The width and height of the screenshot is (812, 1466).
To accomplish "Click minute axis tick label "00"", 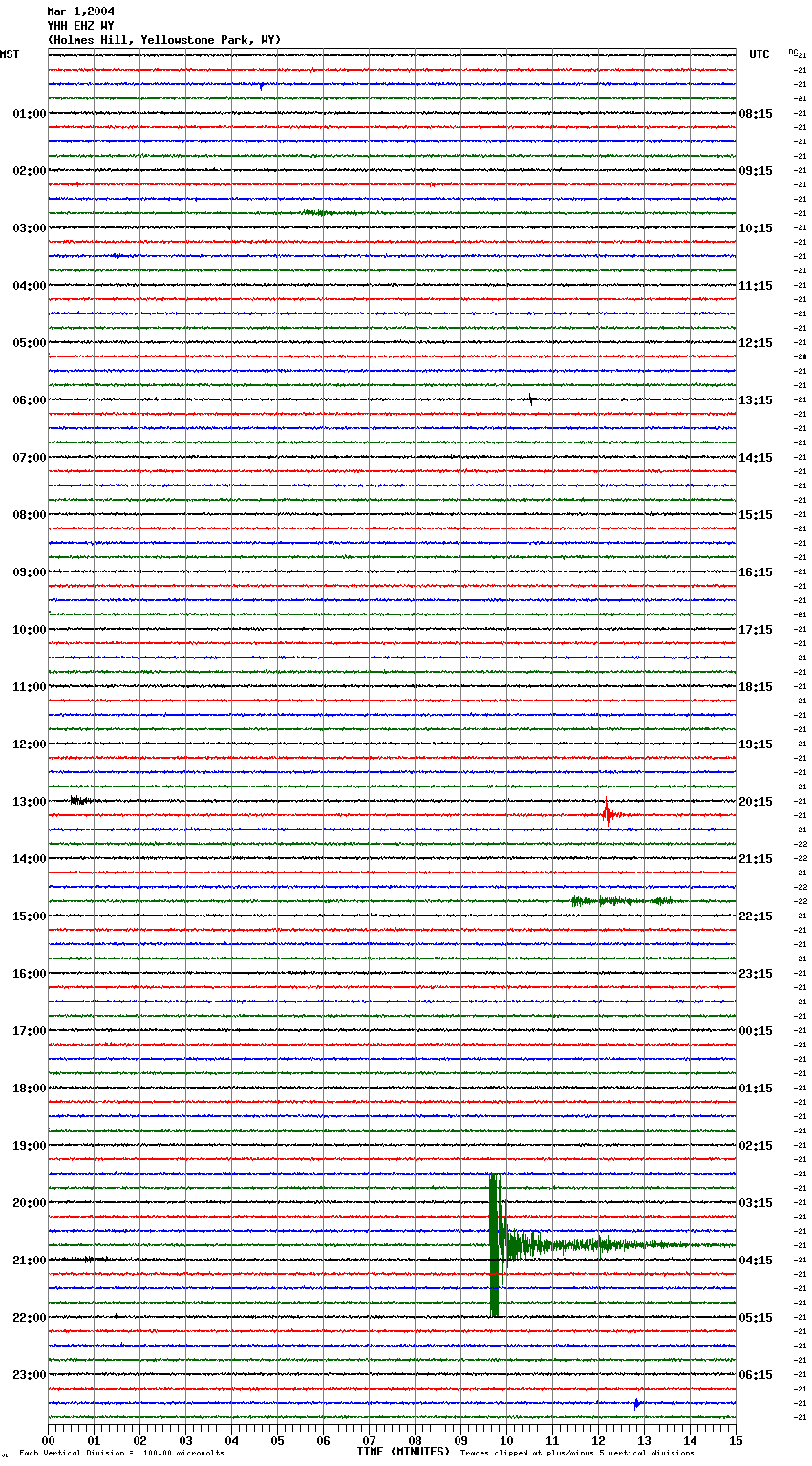I will [x=48, y=1440].
